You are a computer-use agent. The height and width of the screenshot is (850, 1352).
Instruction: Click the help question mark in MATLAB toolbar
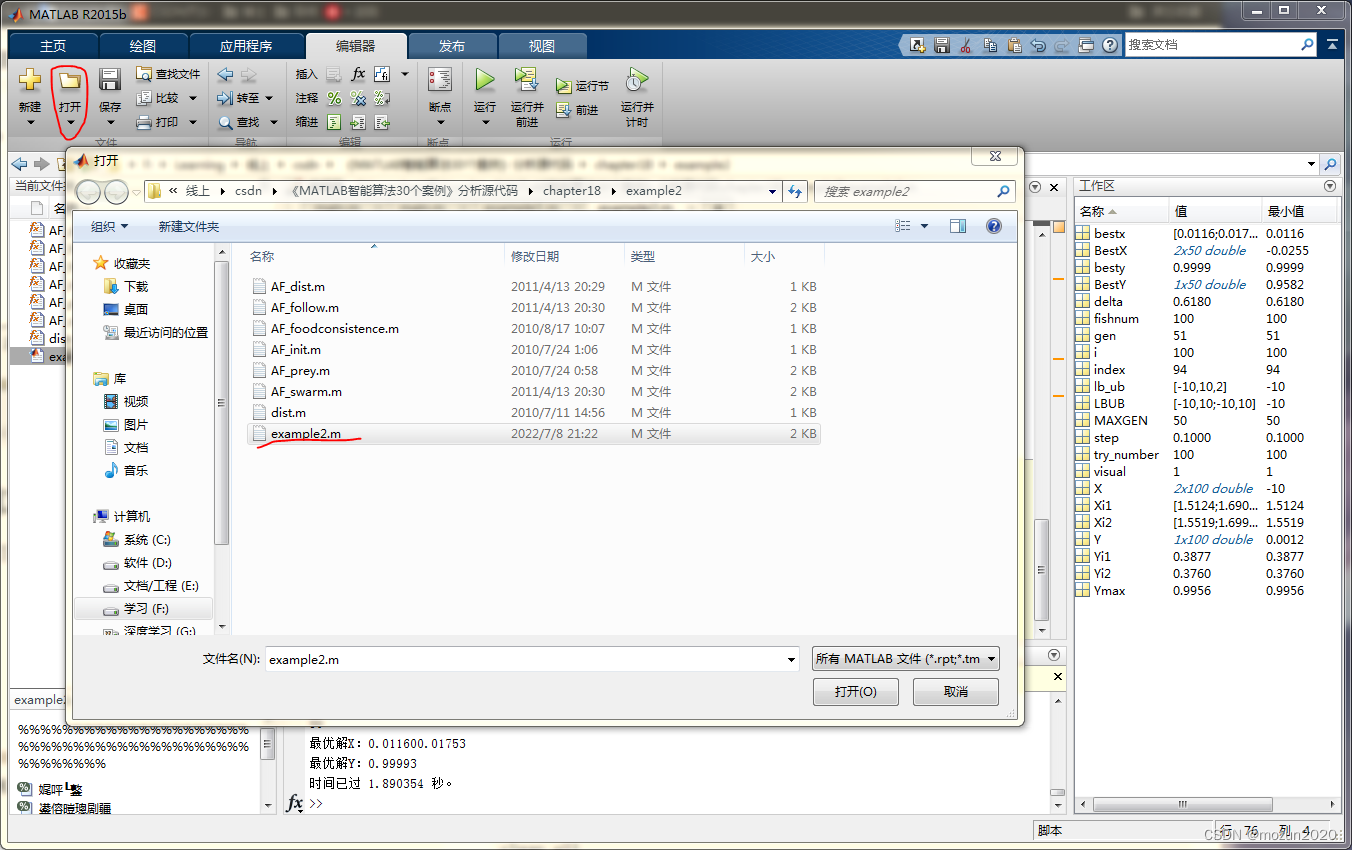tap(1110, 45)
